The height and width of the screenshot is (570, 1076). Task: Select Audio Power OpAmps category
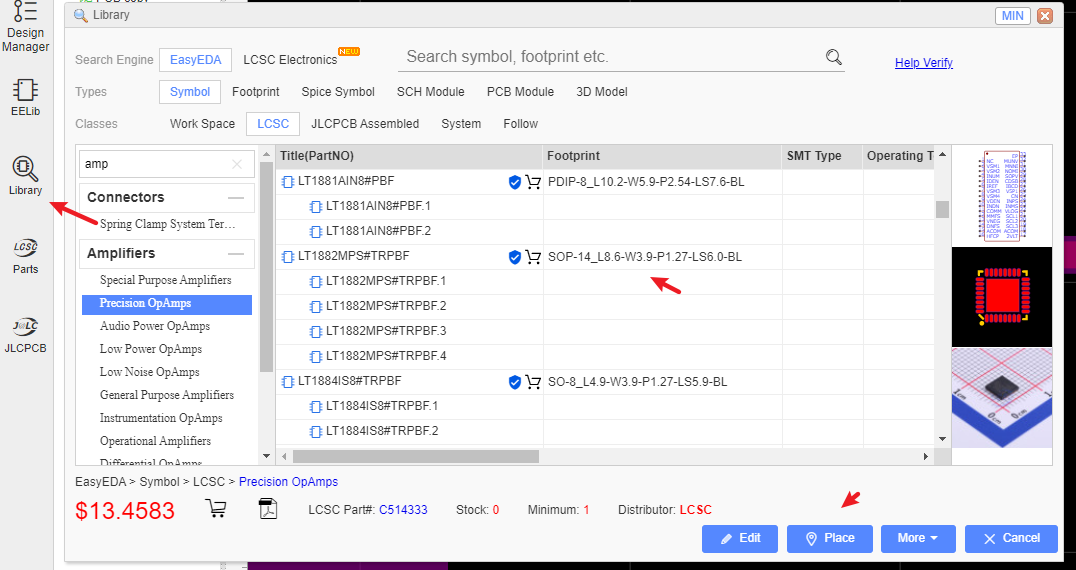coord(155,326)
